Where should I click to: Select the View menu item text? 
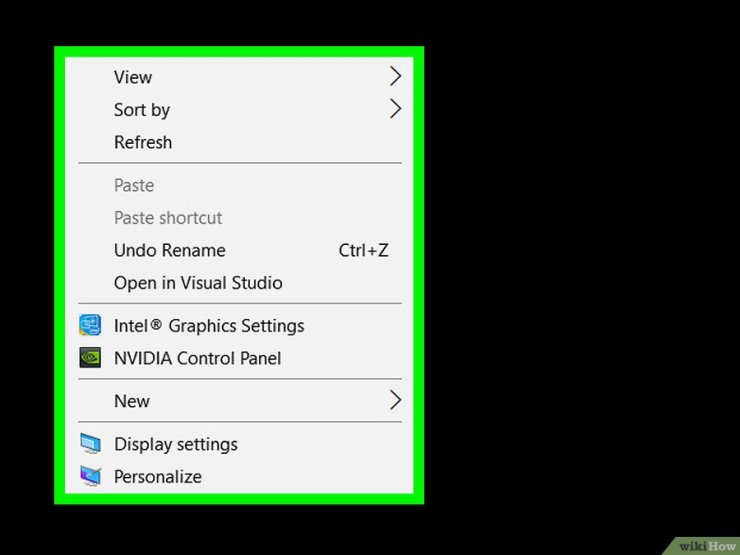pos(133,77)
